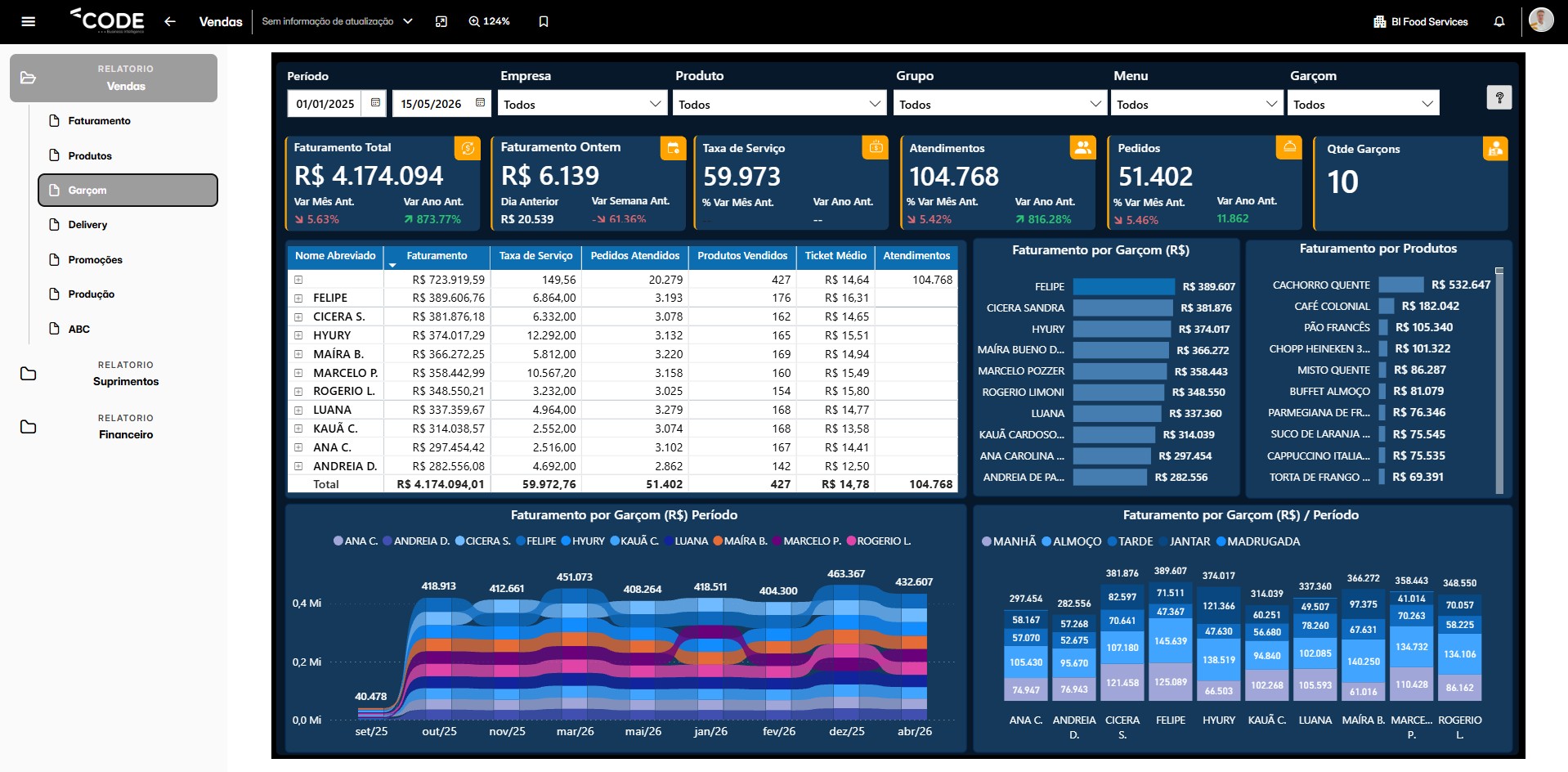Toggle the MAÍRA B. legend item
This screenshot has height=772, width=1568.
(740, 541)
